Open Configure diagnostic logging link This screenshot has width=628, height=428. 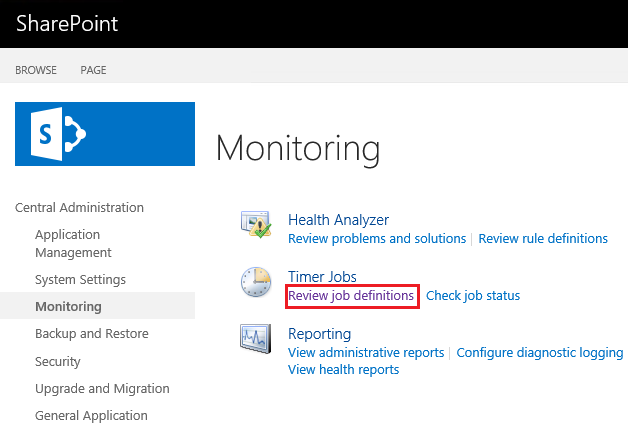pos(540,353)
